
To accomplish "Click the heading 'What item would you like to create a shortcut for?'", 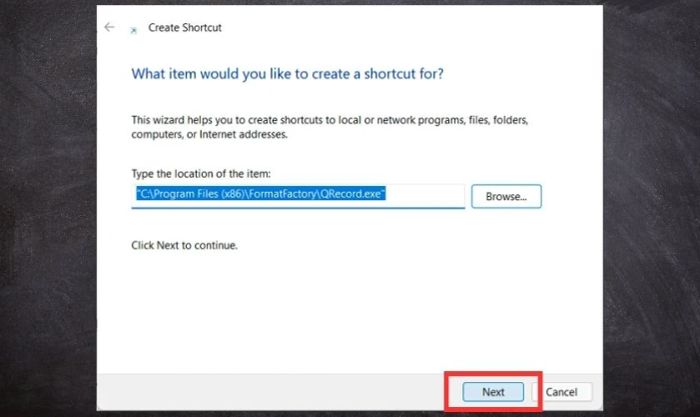I will (288, 74).
